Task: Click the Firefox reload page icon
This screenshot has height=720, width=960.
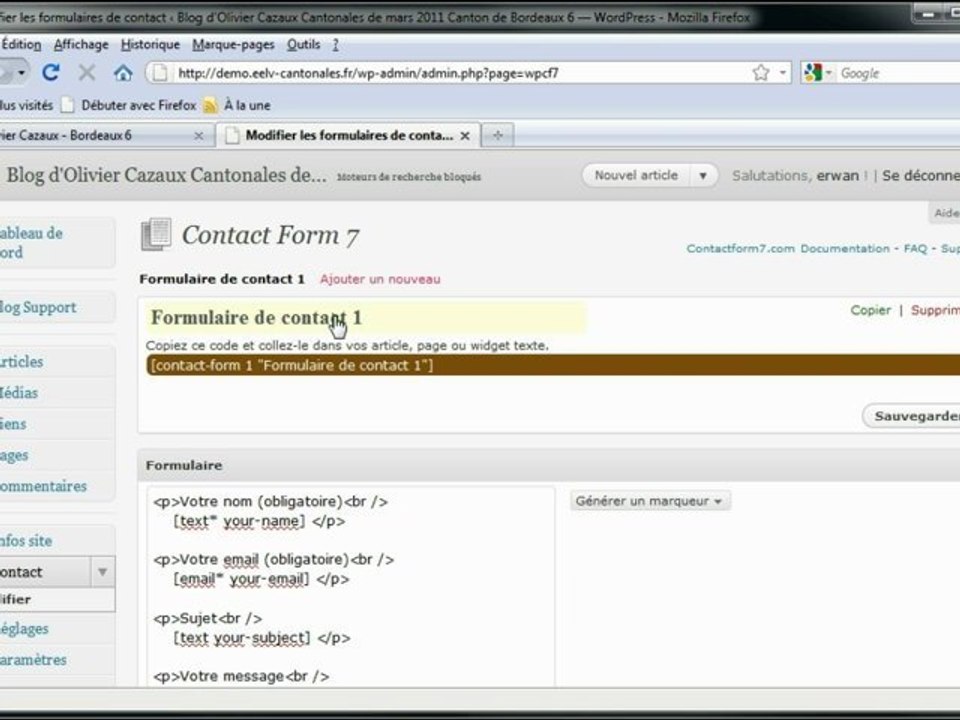Action: point(51,73)
